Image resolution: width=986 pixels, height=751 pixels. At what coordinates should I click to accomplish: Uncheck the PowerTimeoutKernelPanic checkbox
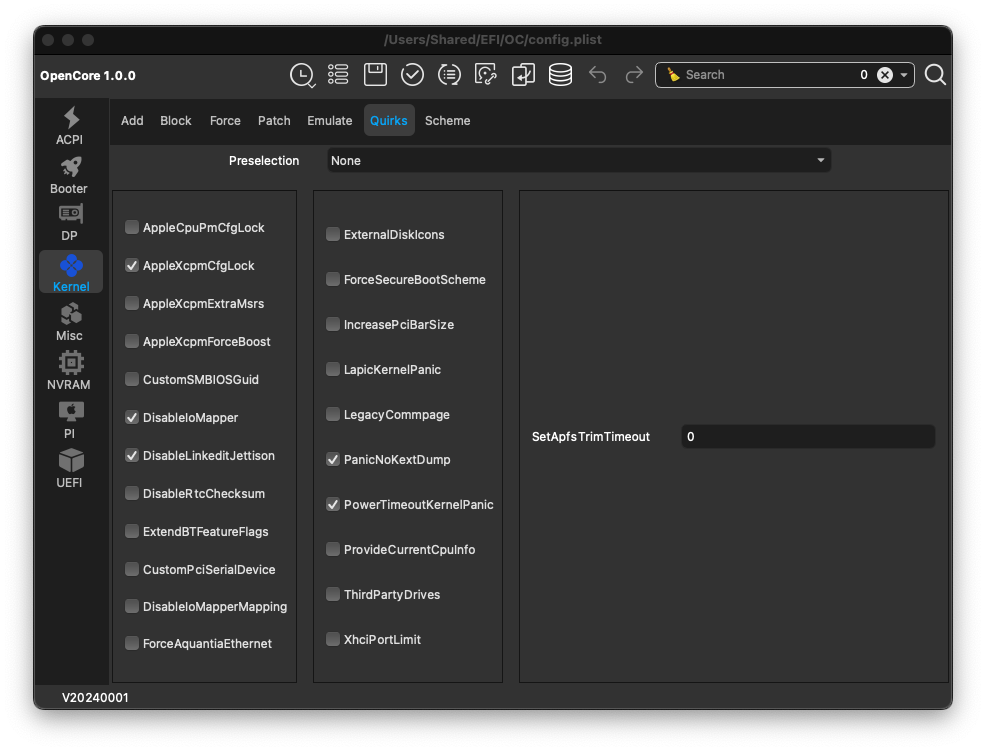pos(333,504)
